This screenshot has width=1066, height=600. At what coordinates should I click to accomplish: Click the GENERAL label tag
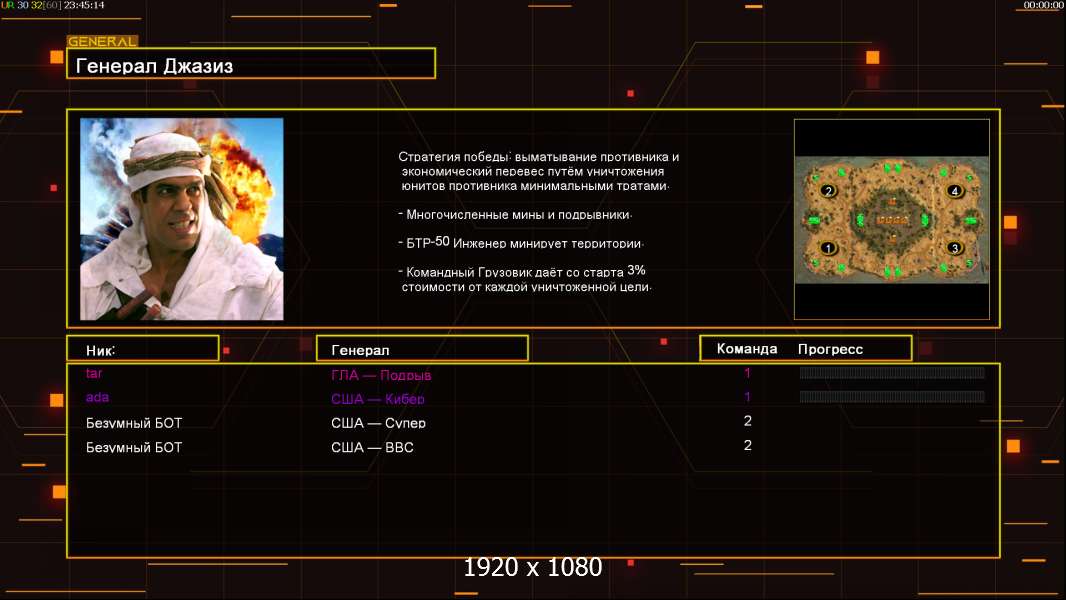[x=102, y=41]
